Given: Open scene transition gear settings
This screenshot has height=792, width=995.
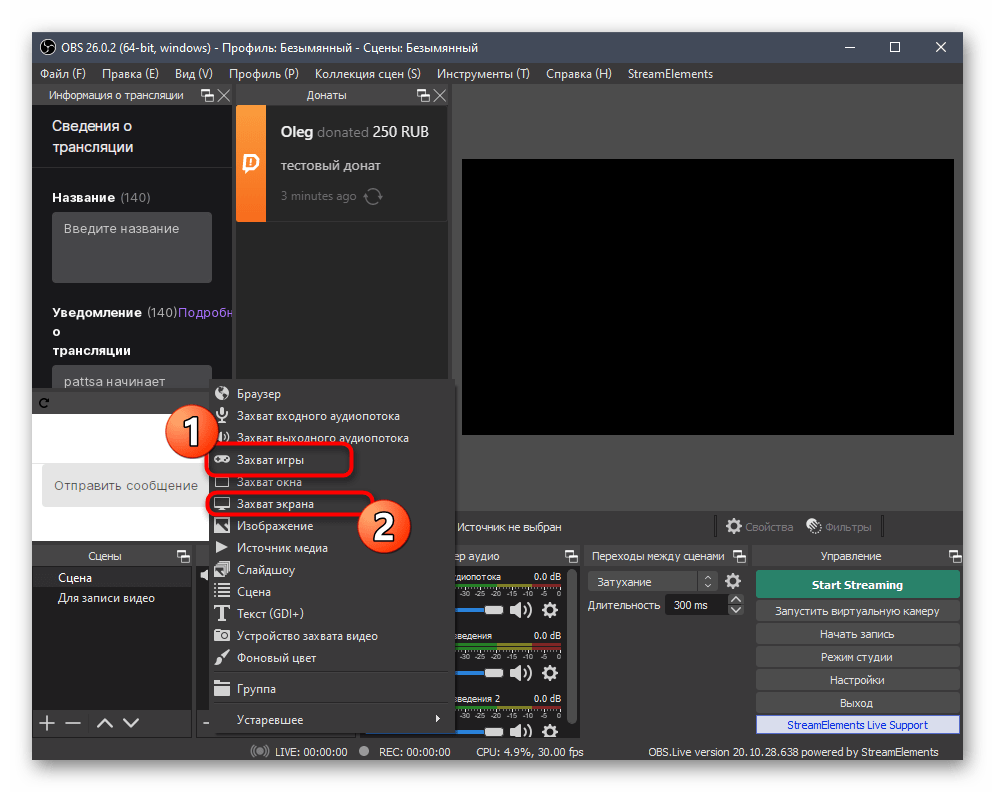Looking at the screenshot, I should click(x=733, y=581).
